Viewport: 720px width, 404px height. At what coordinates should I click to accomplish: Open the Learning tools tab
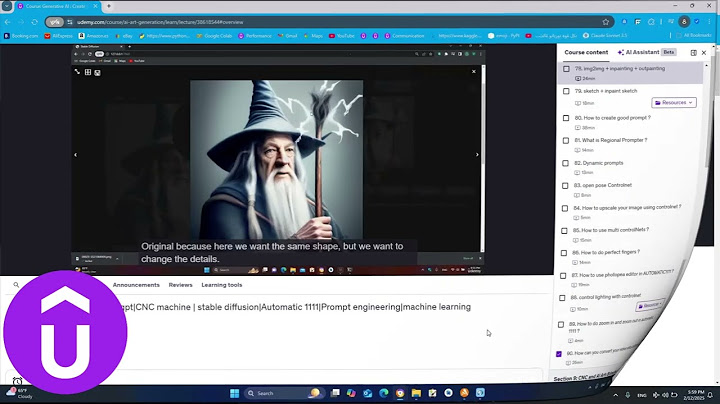[222, 285]
